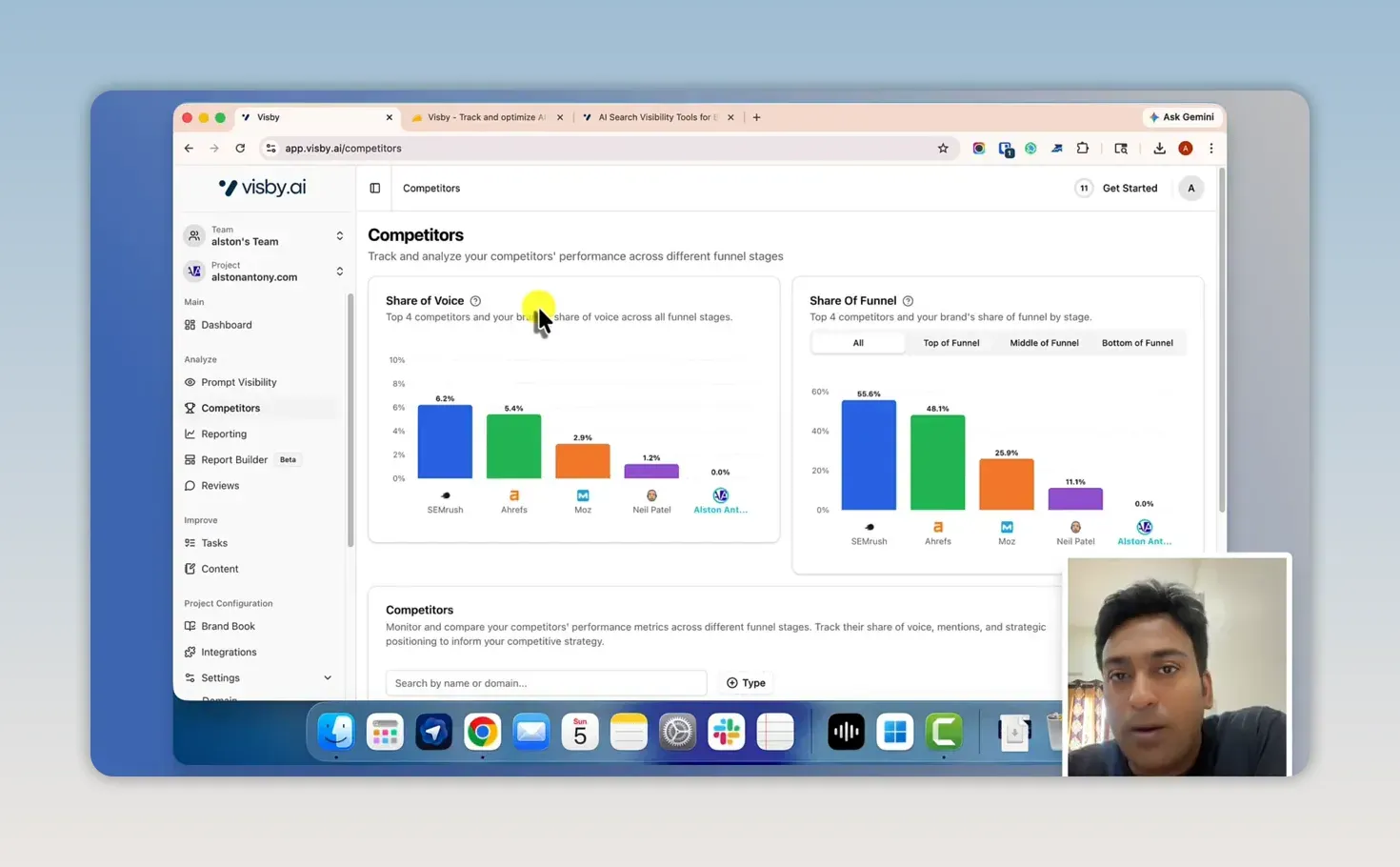Click the 'Alston Ant...' label under Share of Voice
Image resolution: width=1400 pixels, height=867 pixels.
(720, 510)
